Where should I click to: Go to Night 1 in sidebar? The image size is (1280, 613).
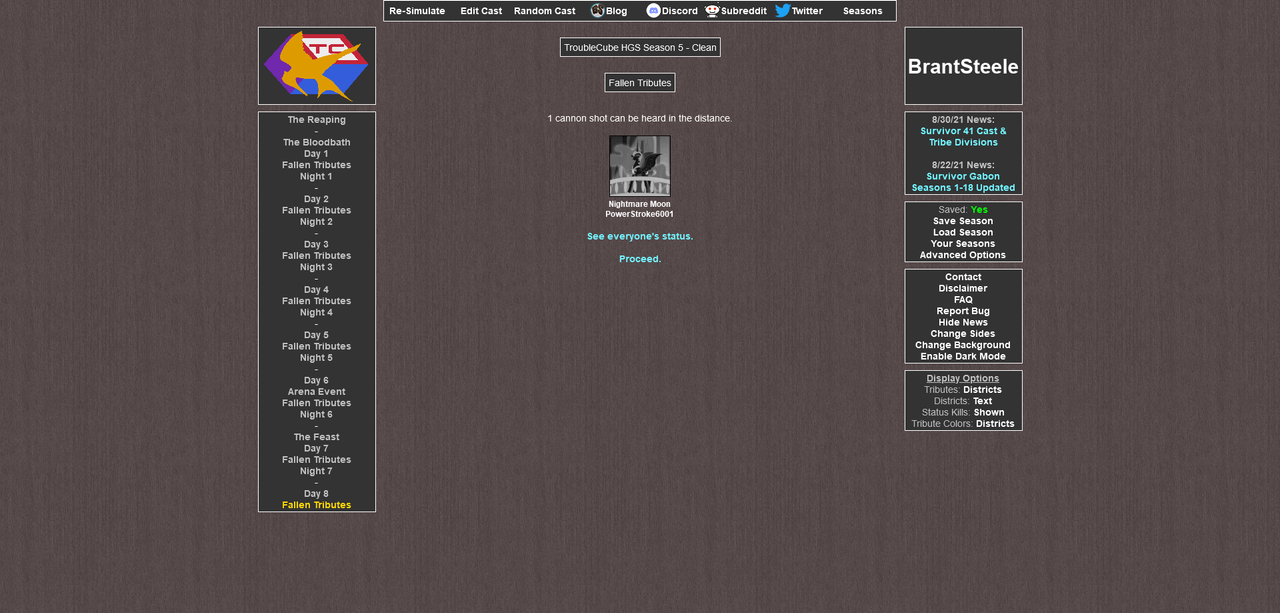317,177
